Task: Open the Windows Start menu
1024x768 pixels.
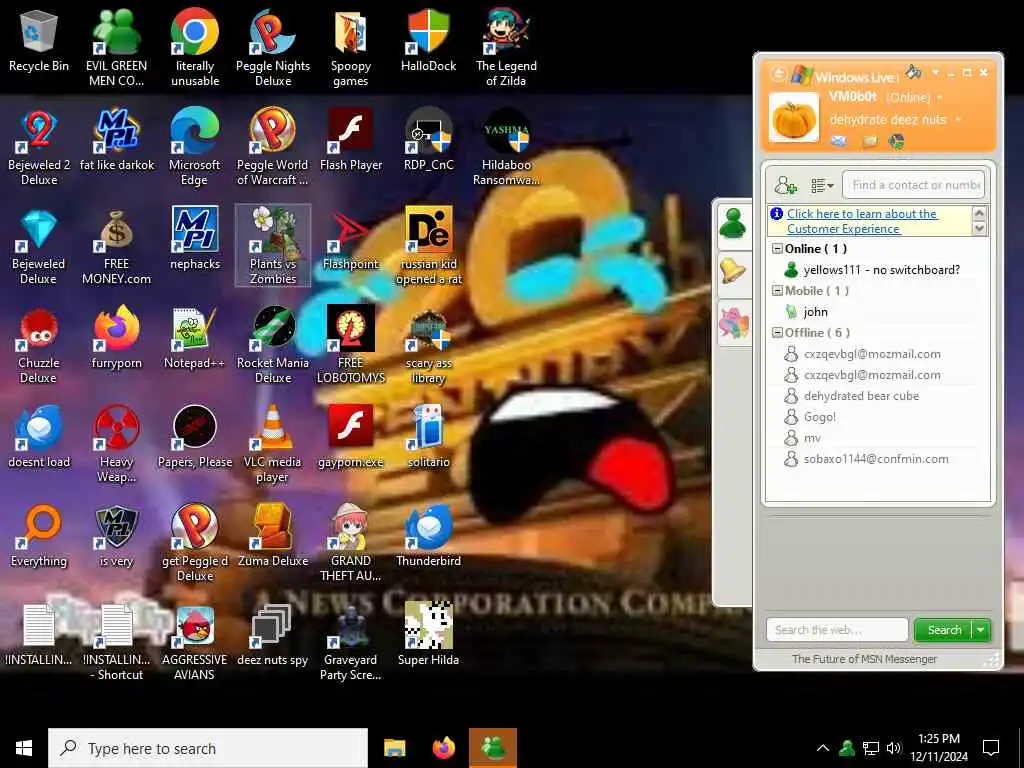Action: click(x=24, y=748)
